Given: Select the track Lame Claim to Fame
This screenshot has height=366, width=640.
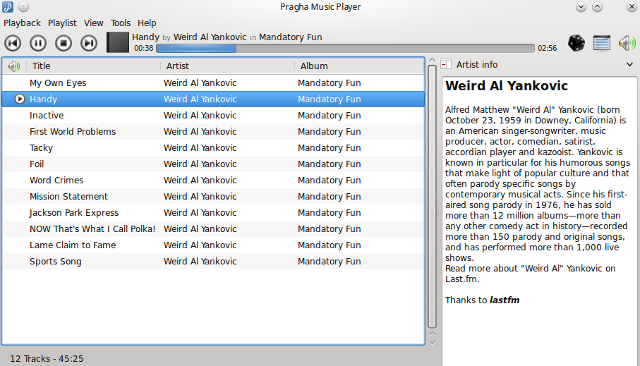Looking at the screenshot, I should click(213, 245).
